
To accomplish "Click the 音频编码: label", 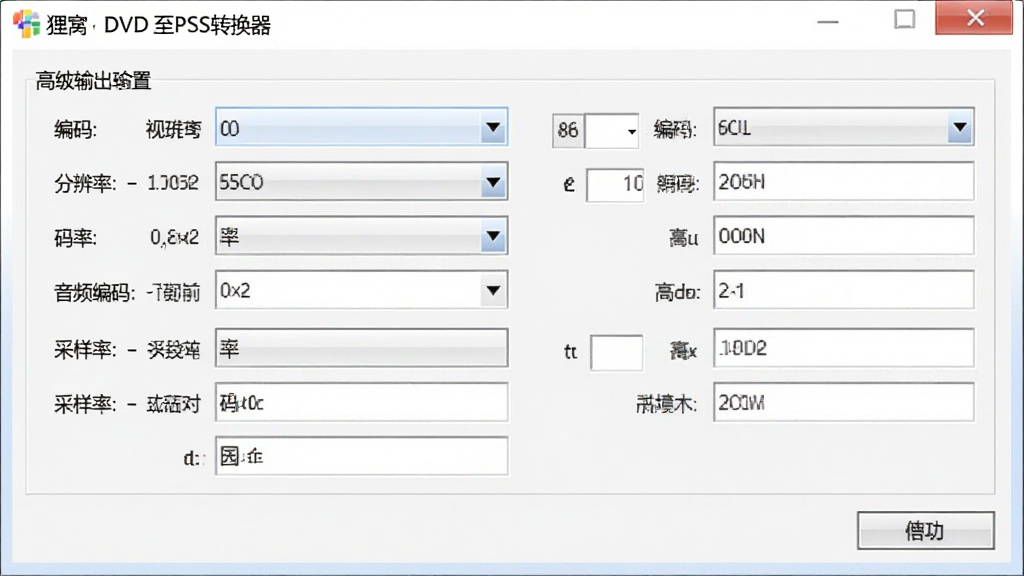I will [x=94, y=293].
